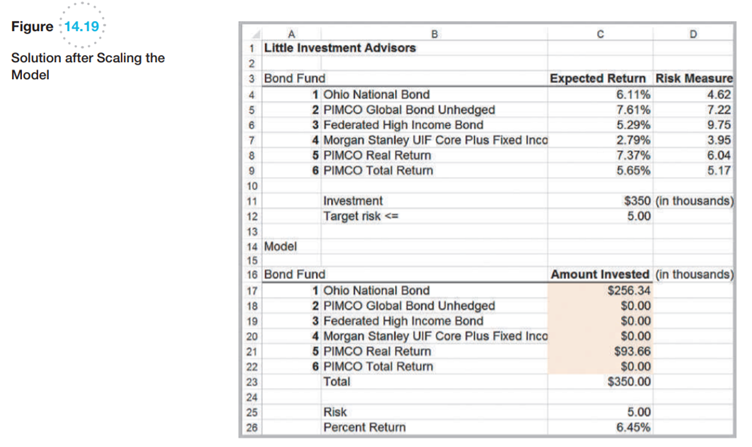The width and height of the screenshot is (752, 447).
Task: Select row header 11
Action: [x=249, y=201]
